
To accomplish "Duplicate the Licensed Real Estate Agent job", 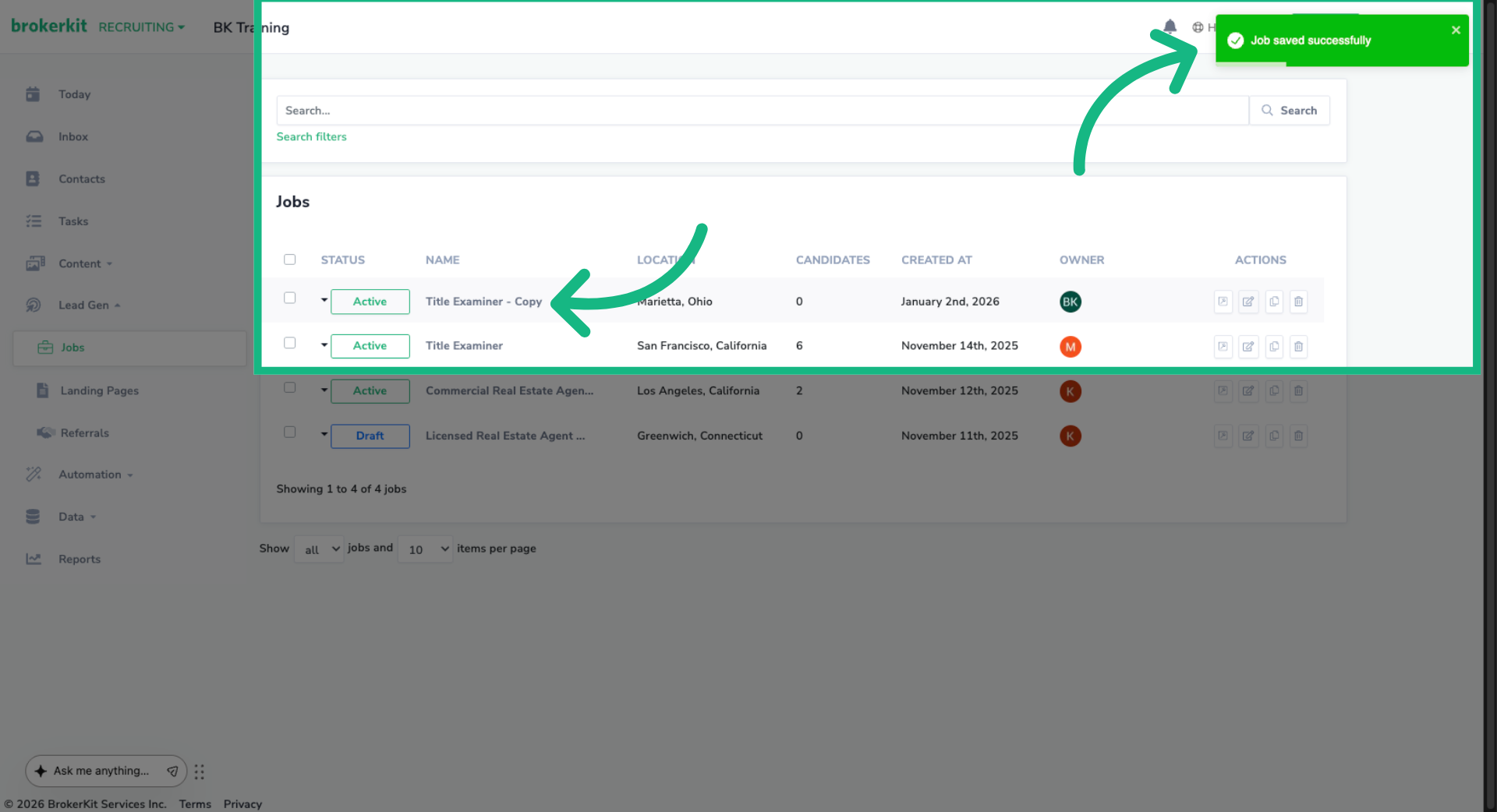I will [x=1274, y=436].
